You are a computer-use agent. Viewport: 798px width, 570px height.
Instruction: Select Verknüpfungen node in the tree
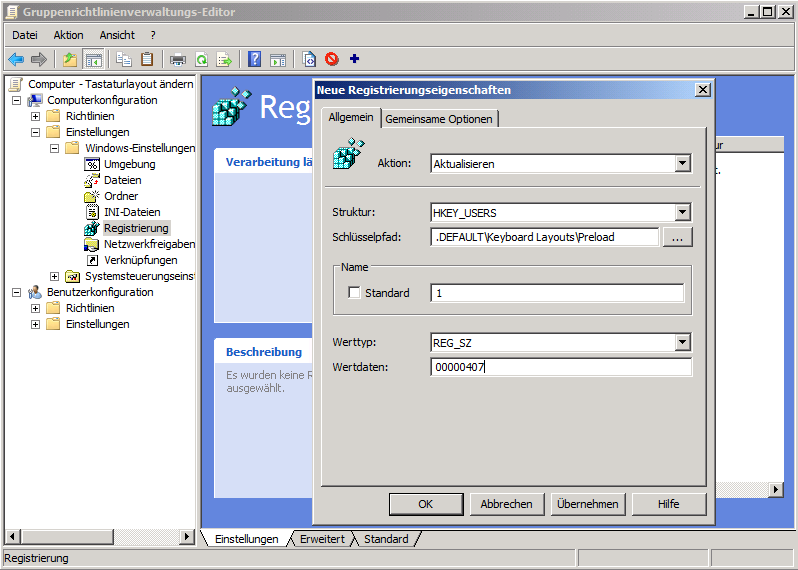click(140, 260)
